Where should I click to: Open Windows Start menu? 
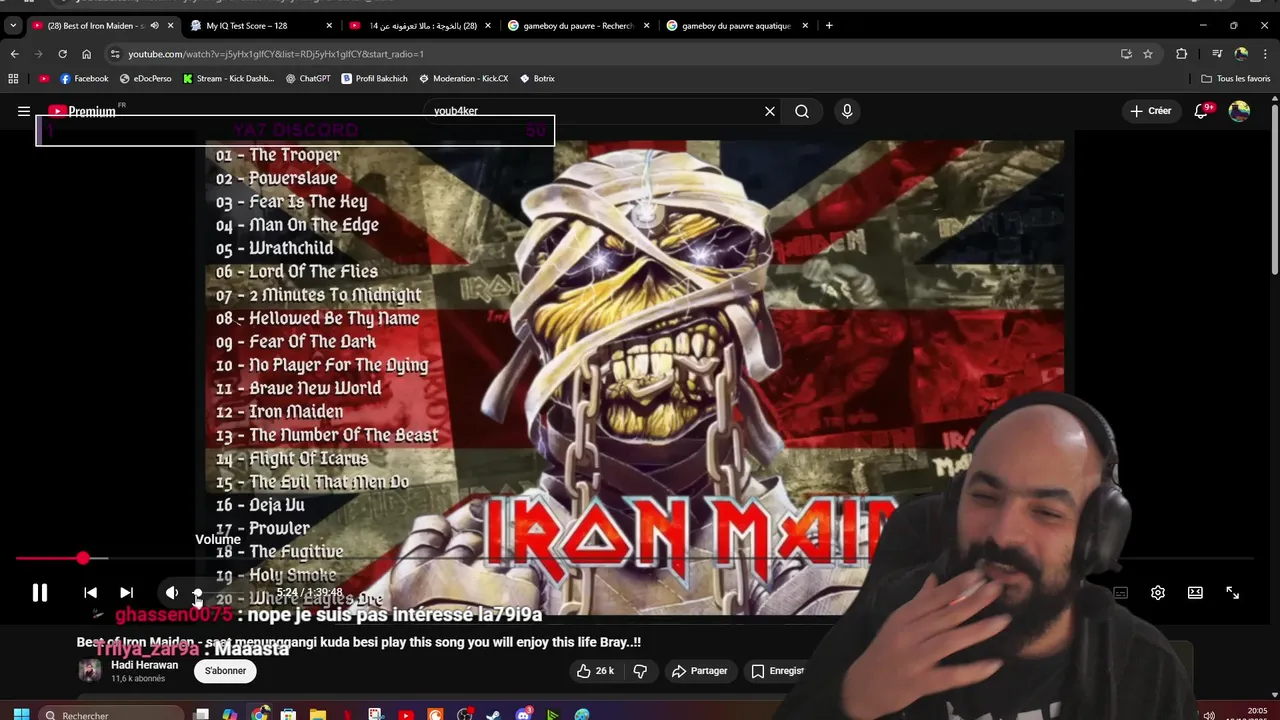coord(21,714)
